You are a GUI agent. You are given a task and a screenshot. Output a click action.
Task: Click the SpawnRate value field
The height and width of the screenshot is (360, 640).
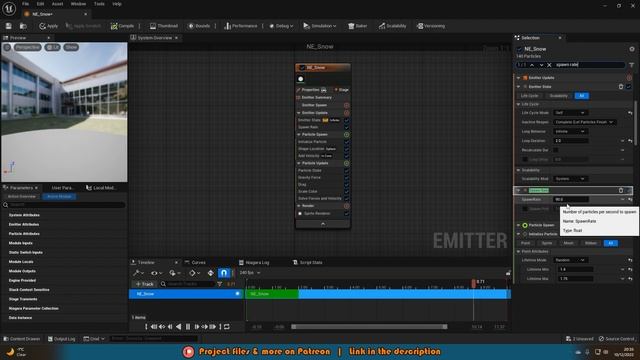[571, 200]
